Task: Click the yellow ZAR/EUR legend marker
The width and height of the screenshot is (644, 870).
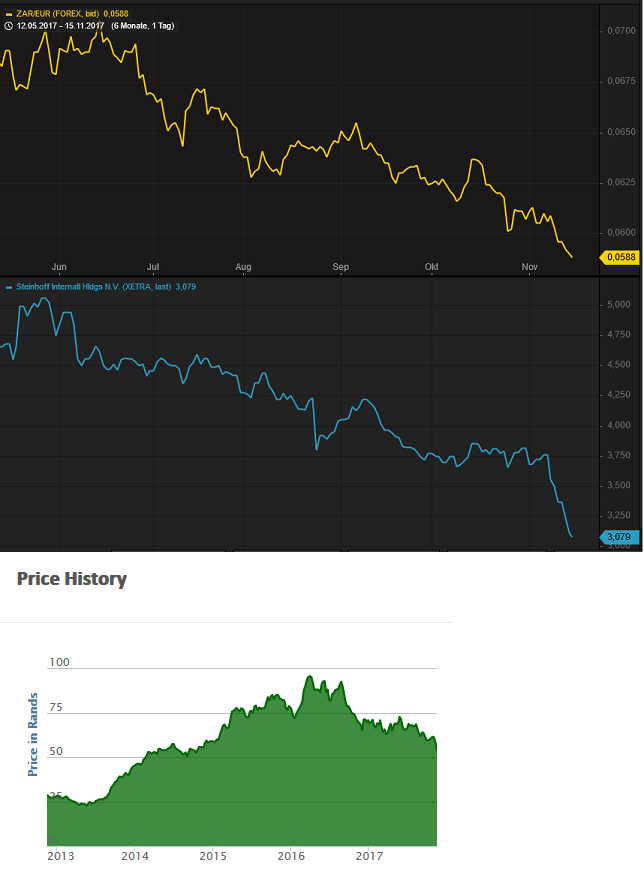Action: (9, 15)
